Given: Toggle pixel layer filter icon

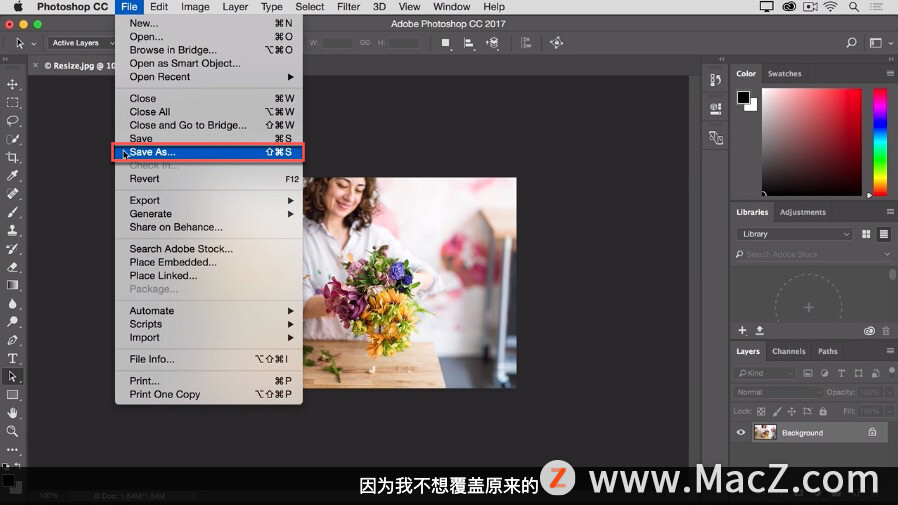Looking at the screenshot, I should 808,373.
